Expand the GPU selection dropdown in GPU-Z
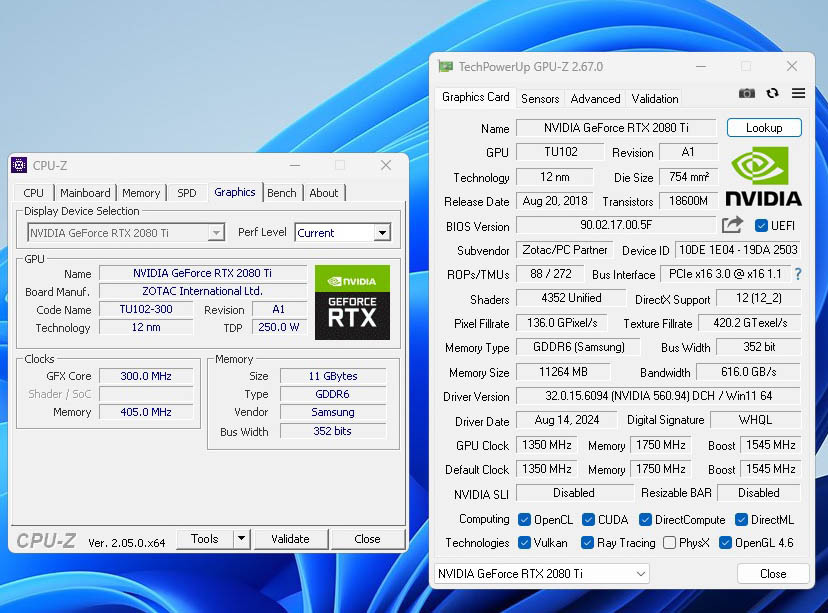 (641, 574)
